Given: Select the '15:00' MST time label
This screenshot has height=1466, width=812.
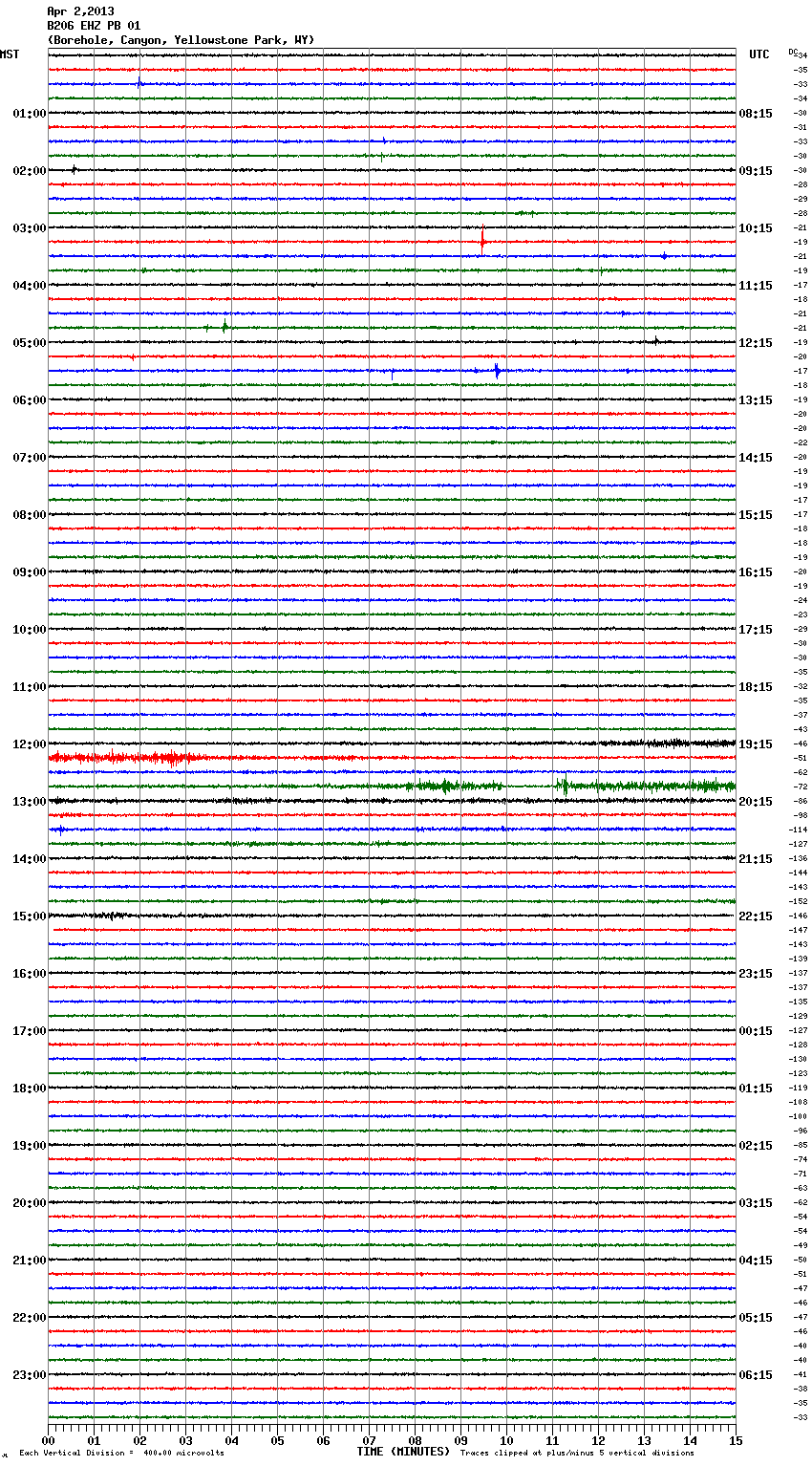Looking at the screenshot, I should 29,916.
